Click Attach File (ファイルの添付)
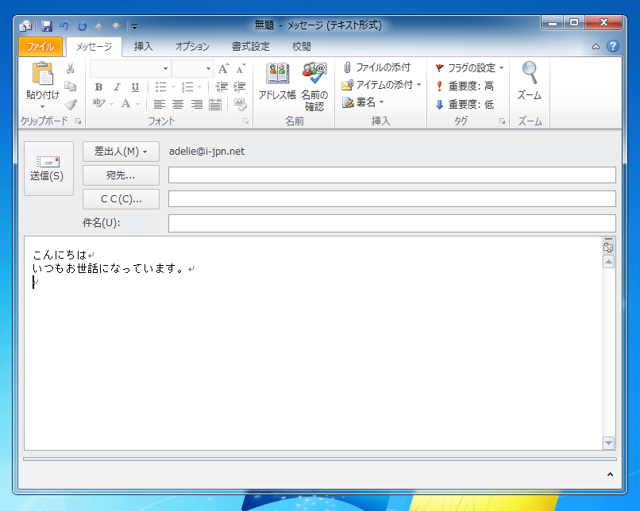640x511 pixels. [x=376, y=67]
